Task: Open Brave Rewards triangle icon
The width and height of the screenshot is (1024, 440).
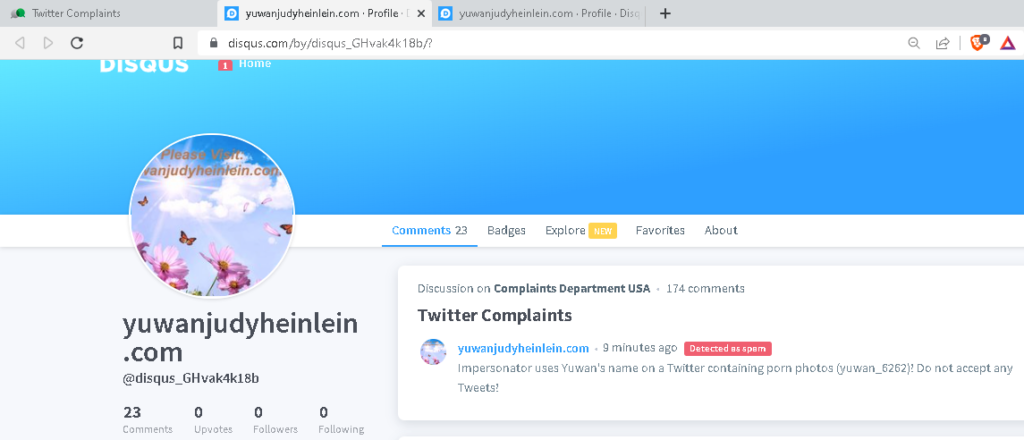Action: [x=1008, y=43]
